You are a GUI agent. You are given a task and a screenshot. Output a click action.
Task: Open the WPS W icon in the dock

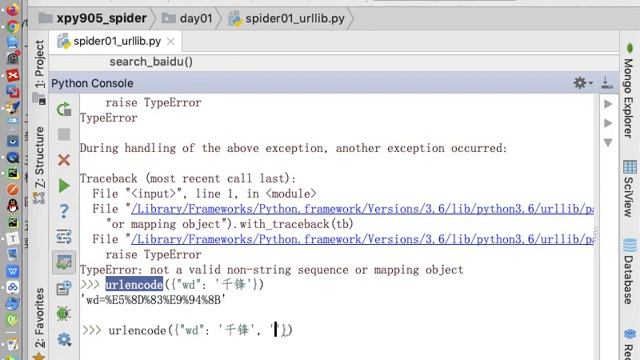pyautogui.click(x=13, y=271)
